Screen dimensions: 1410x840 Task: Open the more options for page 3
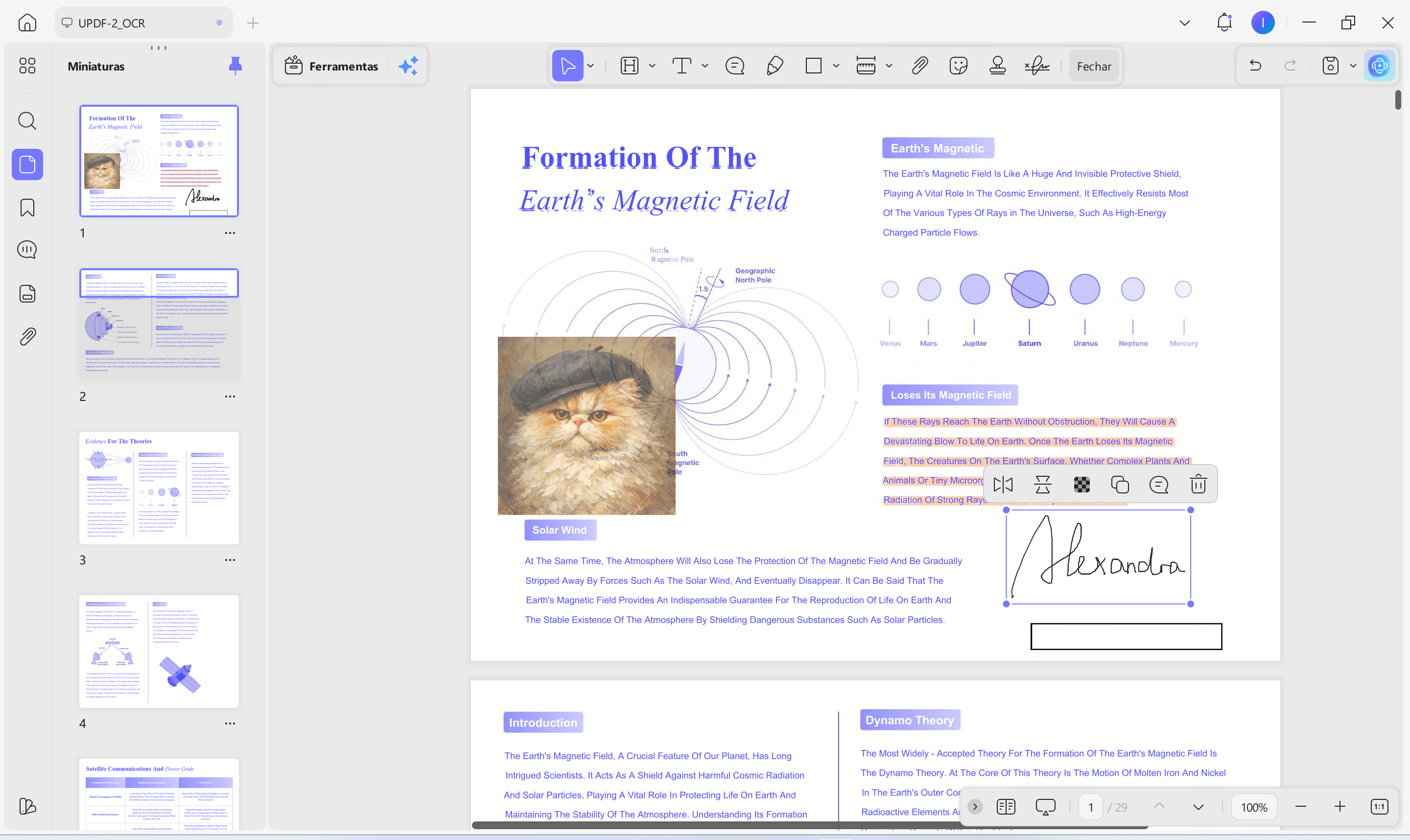click(230, 560)
